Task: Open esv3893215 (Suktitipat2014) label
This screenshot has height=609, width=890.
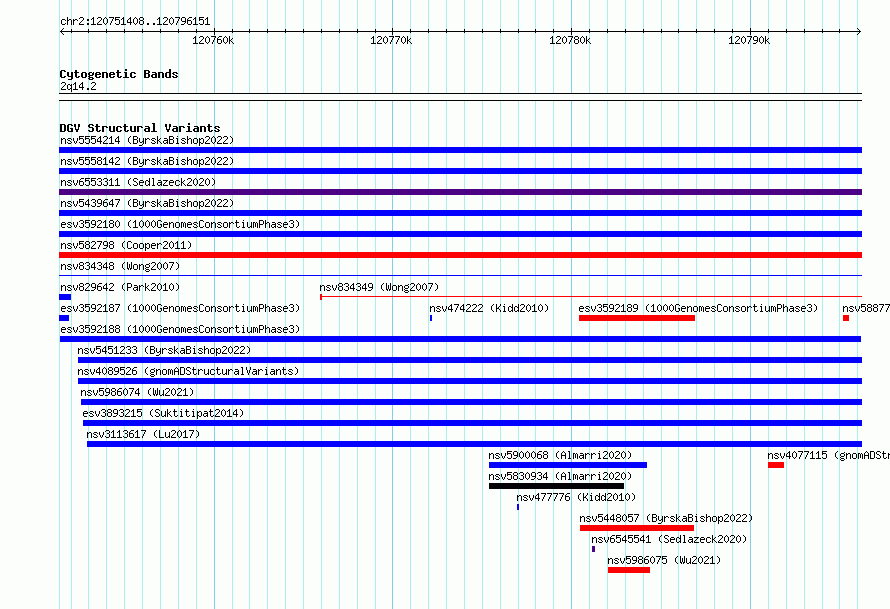Action: [163, 413]
